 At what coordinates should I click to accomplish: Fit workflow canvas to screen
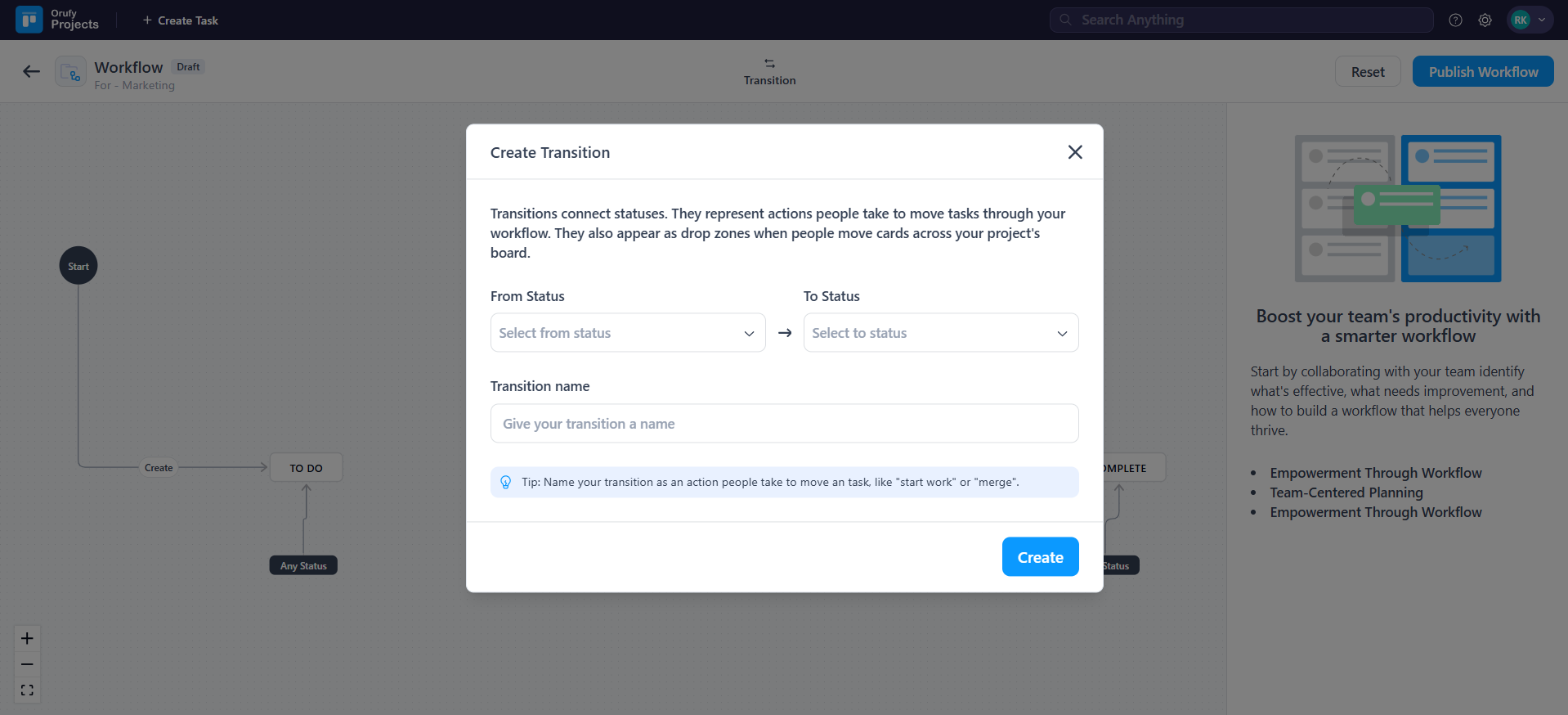[27, 690]
